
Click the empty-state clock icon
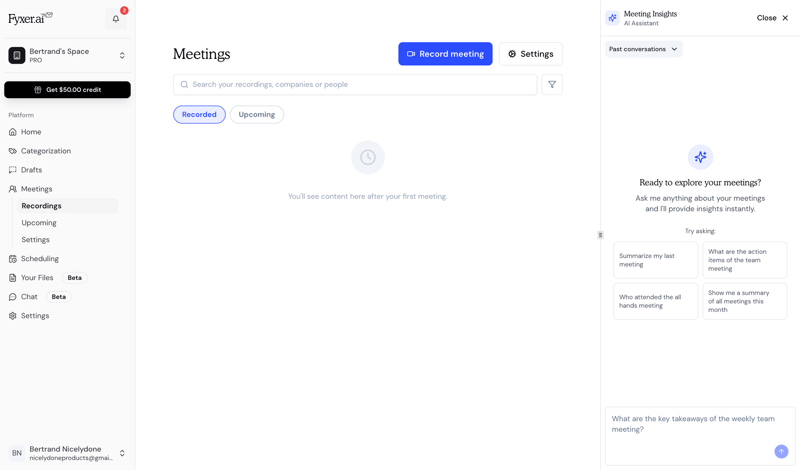pyautogui.click(x=367, y=157)
